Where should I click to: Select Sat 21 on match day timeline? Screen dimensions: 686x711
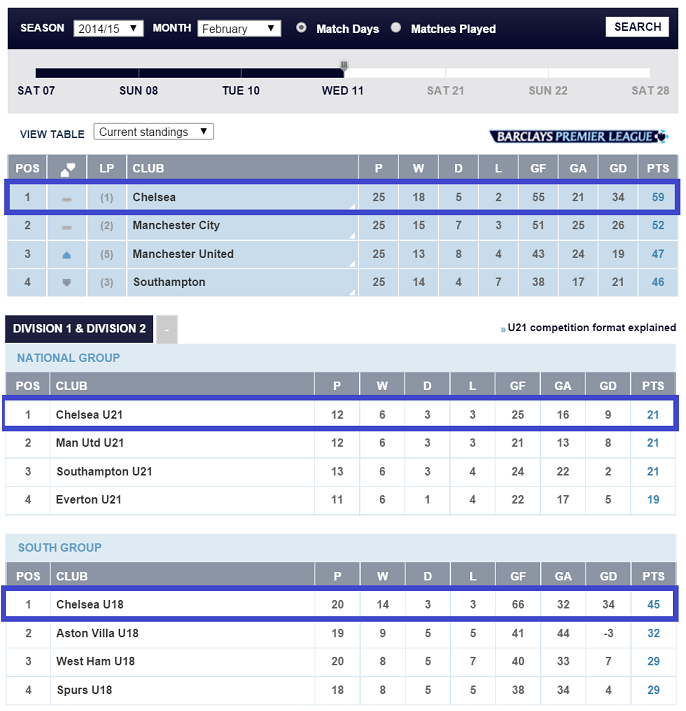point(445,90)
